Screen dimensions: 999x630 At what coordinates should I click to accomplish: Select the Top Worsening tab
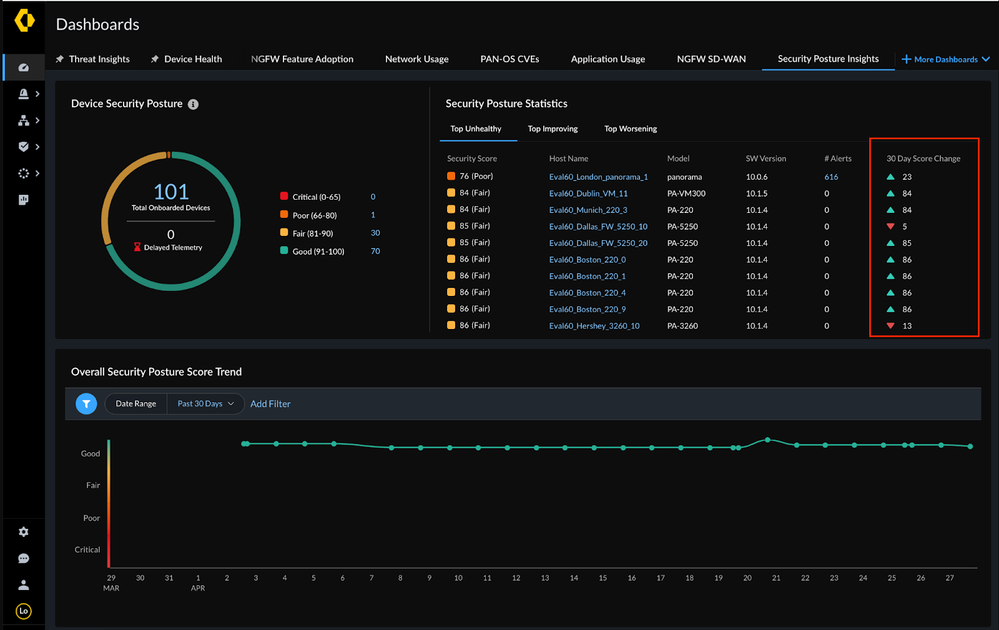630,129
